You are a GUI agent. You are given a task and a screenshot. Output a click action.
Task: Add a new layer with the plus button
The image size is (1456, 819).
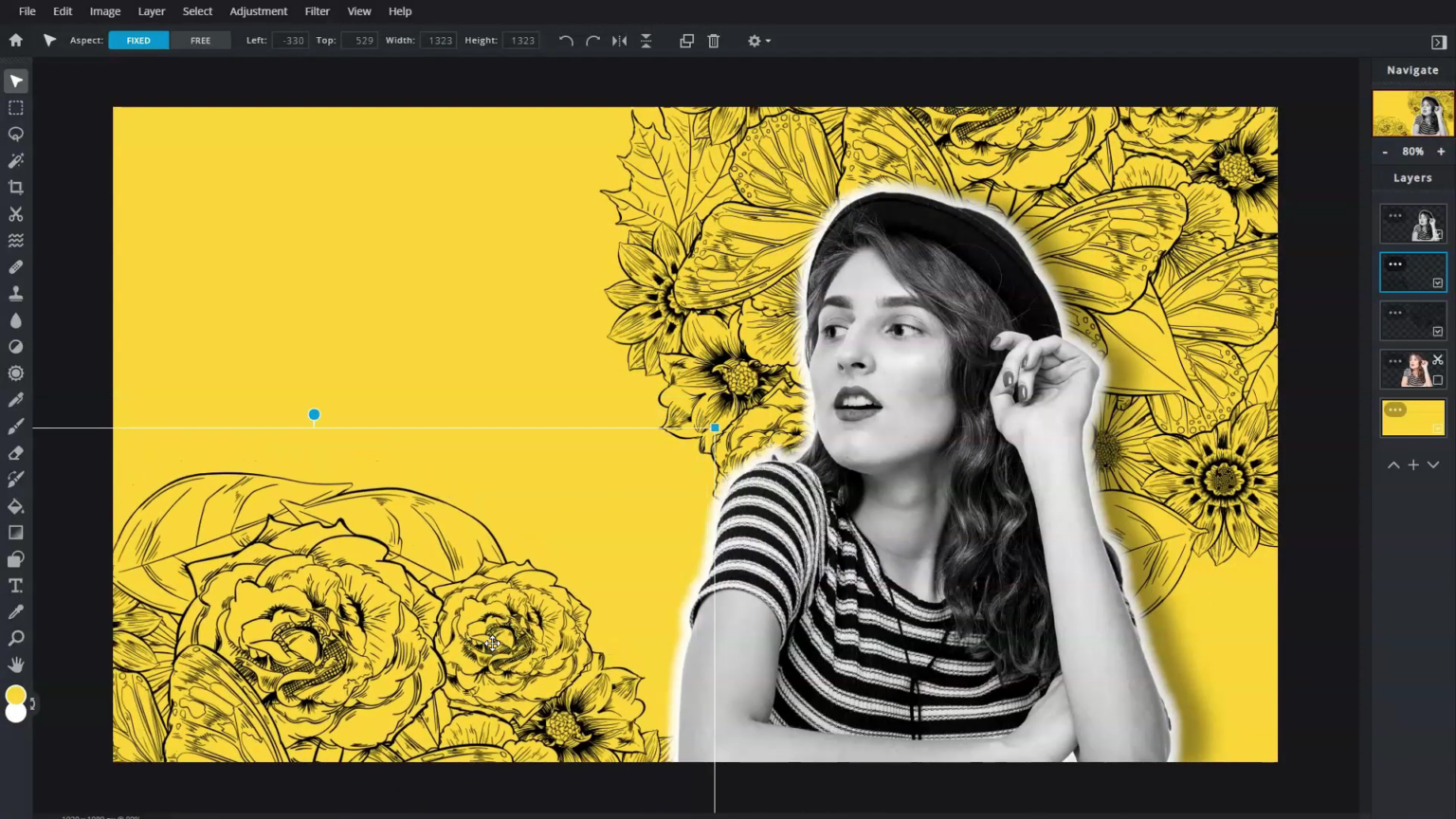coord(1413,464)
